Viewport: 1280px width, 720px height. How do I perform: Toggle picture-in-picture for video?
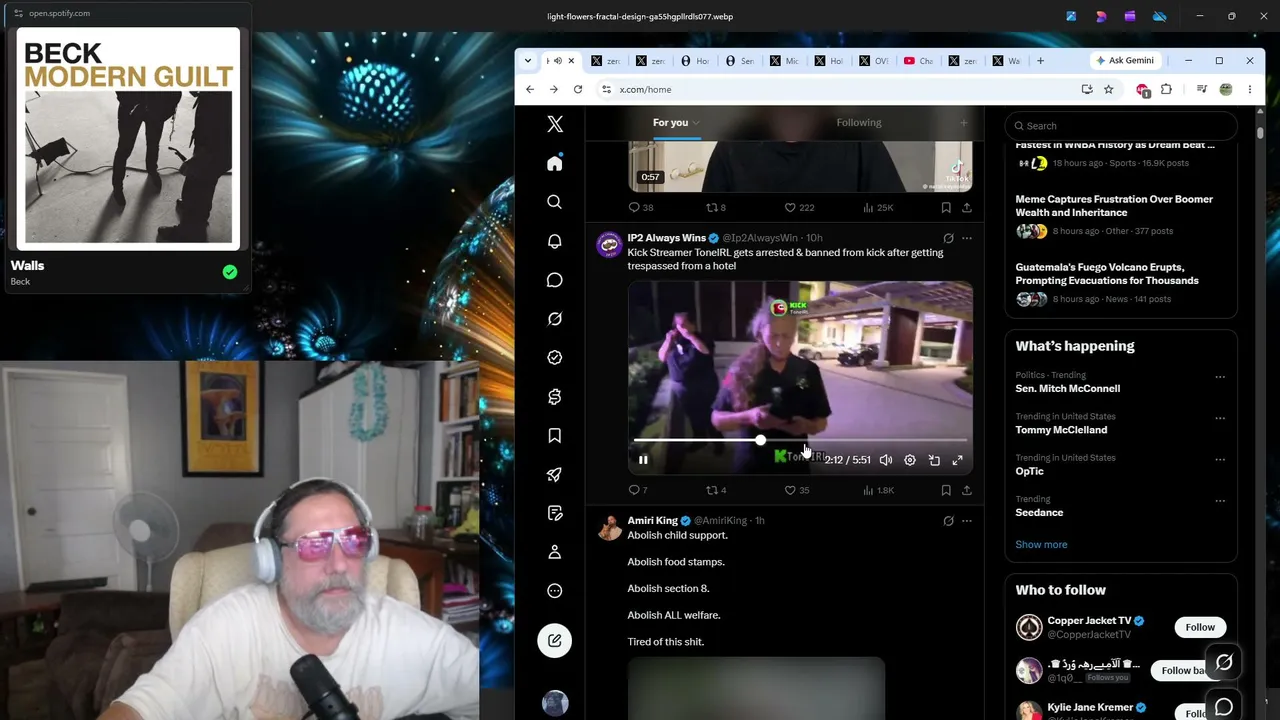[x=934, y=460]
